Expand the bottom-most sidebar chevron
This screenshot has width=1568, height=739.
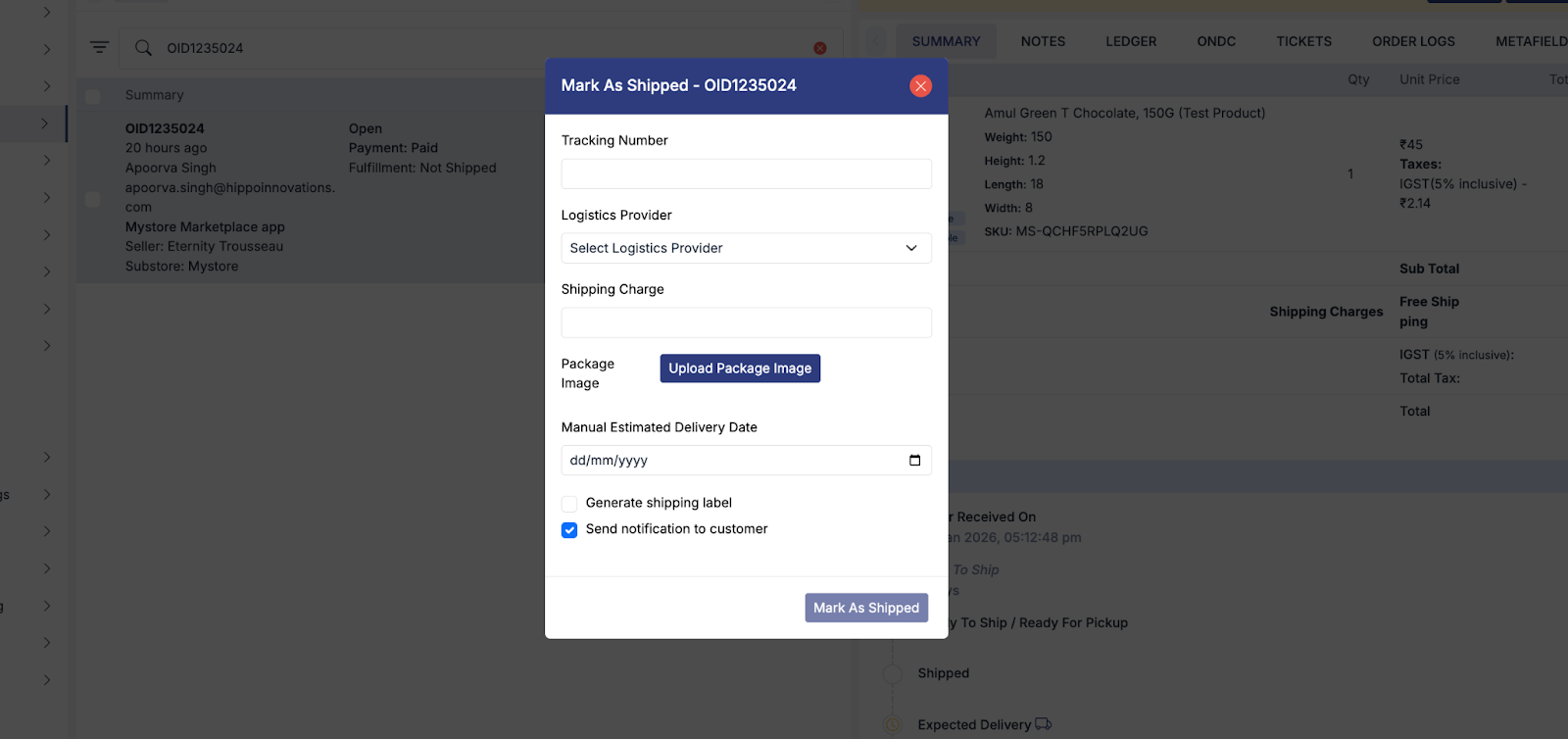[x=46, y=680]
